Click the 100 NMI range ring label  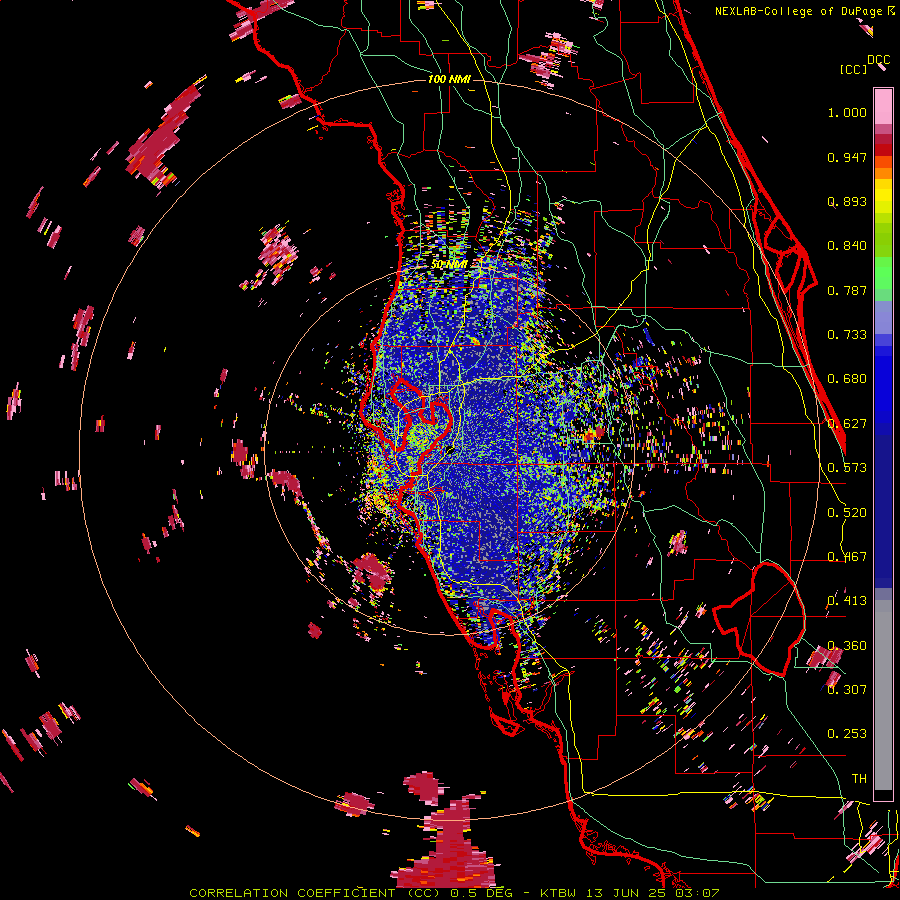449,79
